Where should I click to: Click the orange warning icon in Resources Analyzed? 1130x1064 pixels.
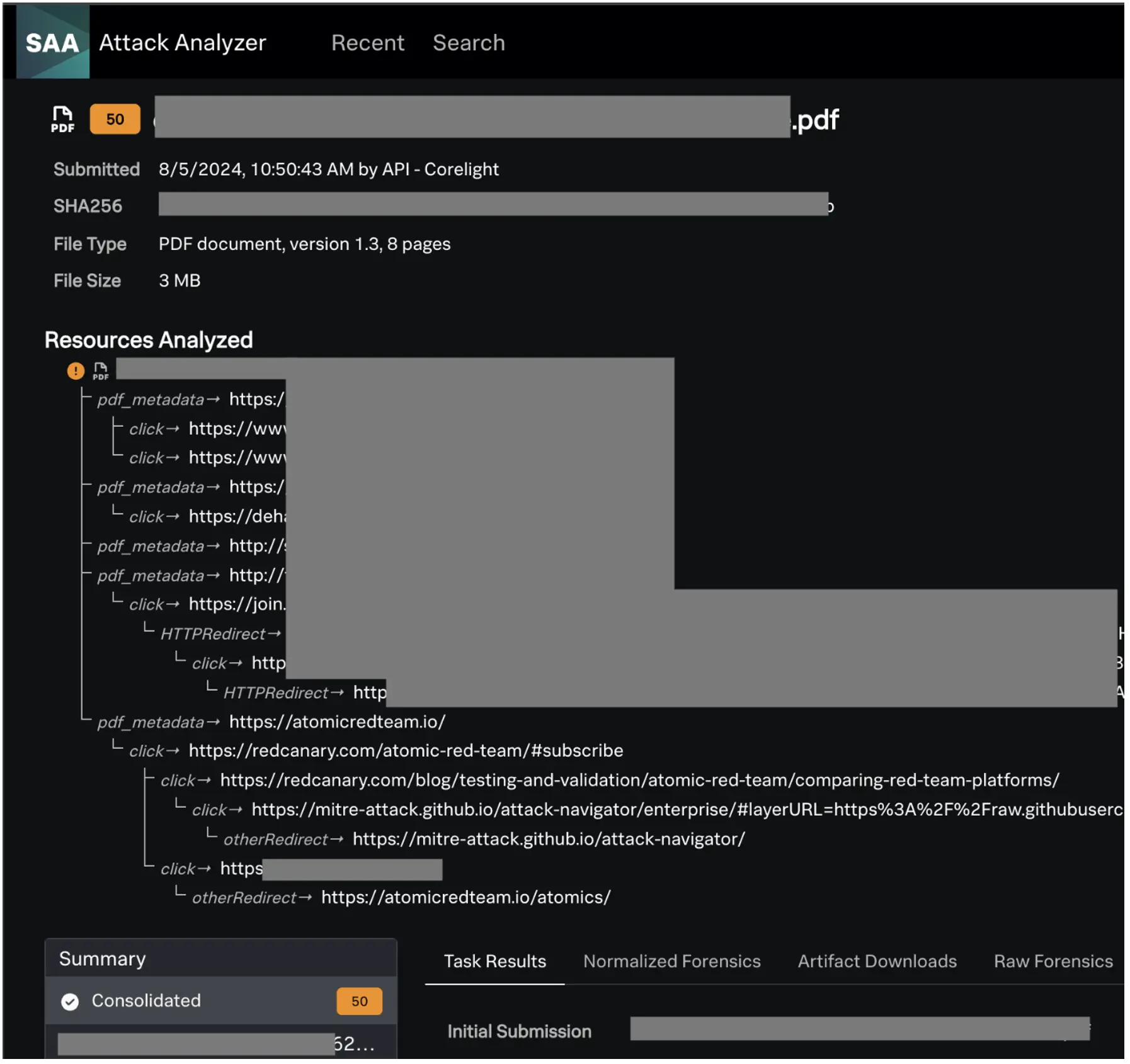76,371
